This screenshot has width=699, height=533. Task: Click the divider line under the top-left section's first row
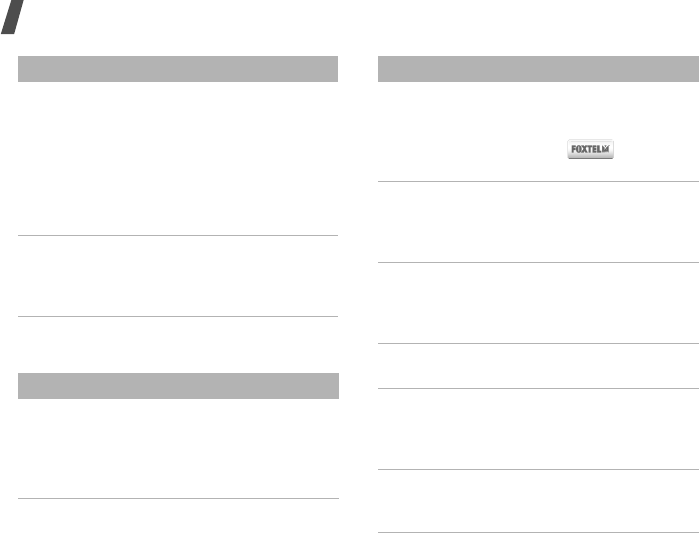coord(178,236)
